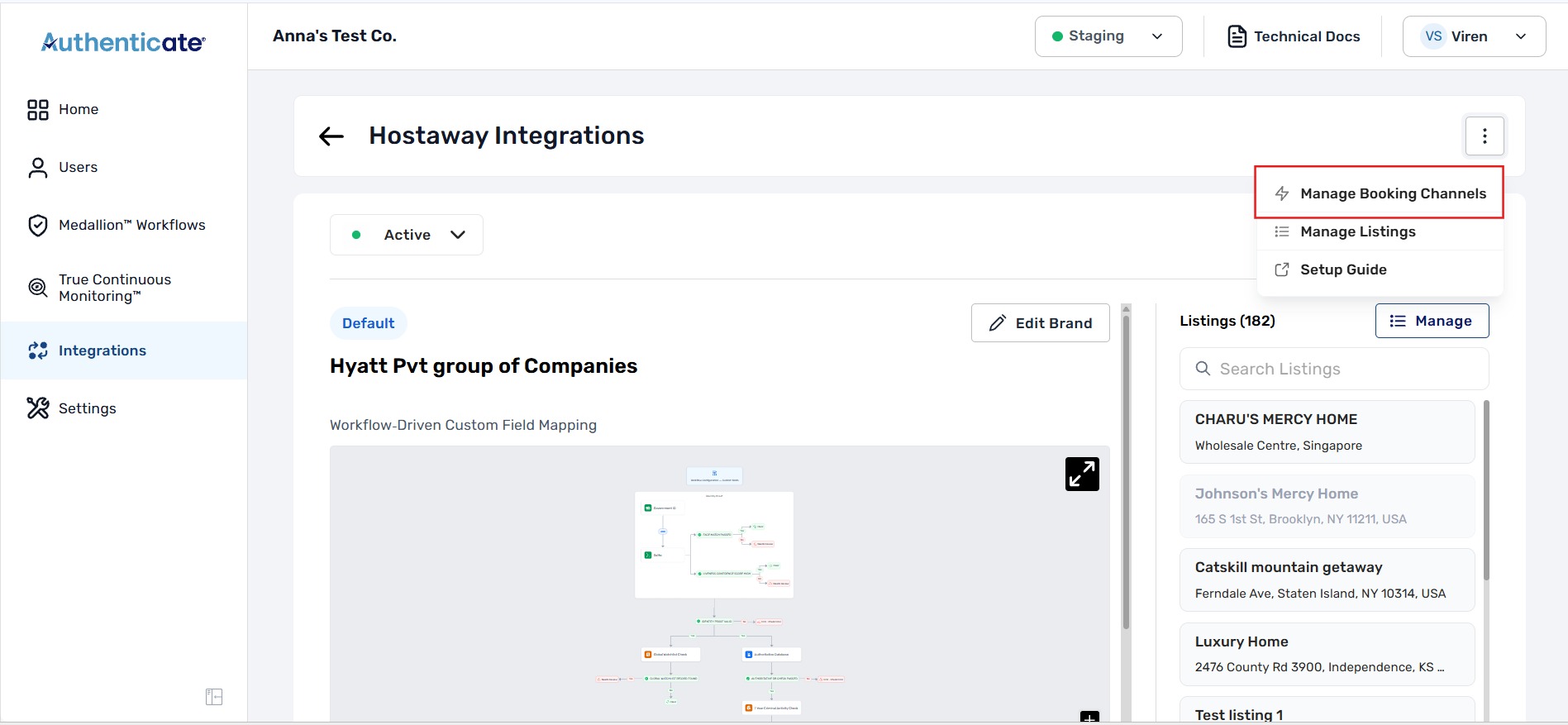Click the Users person icon
The width and height of the screenshot is (1568, 725).
[x=38, y=168]
